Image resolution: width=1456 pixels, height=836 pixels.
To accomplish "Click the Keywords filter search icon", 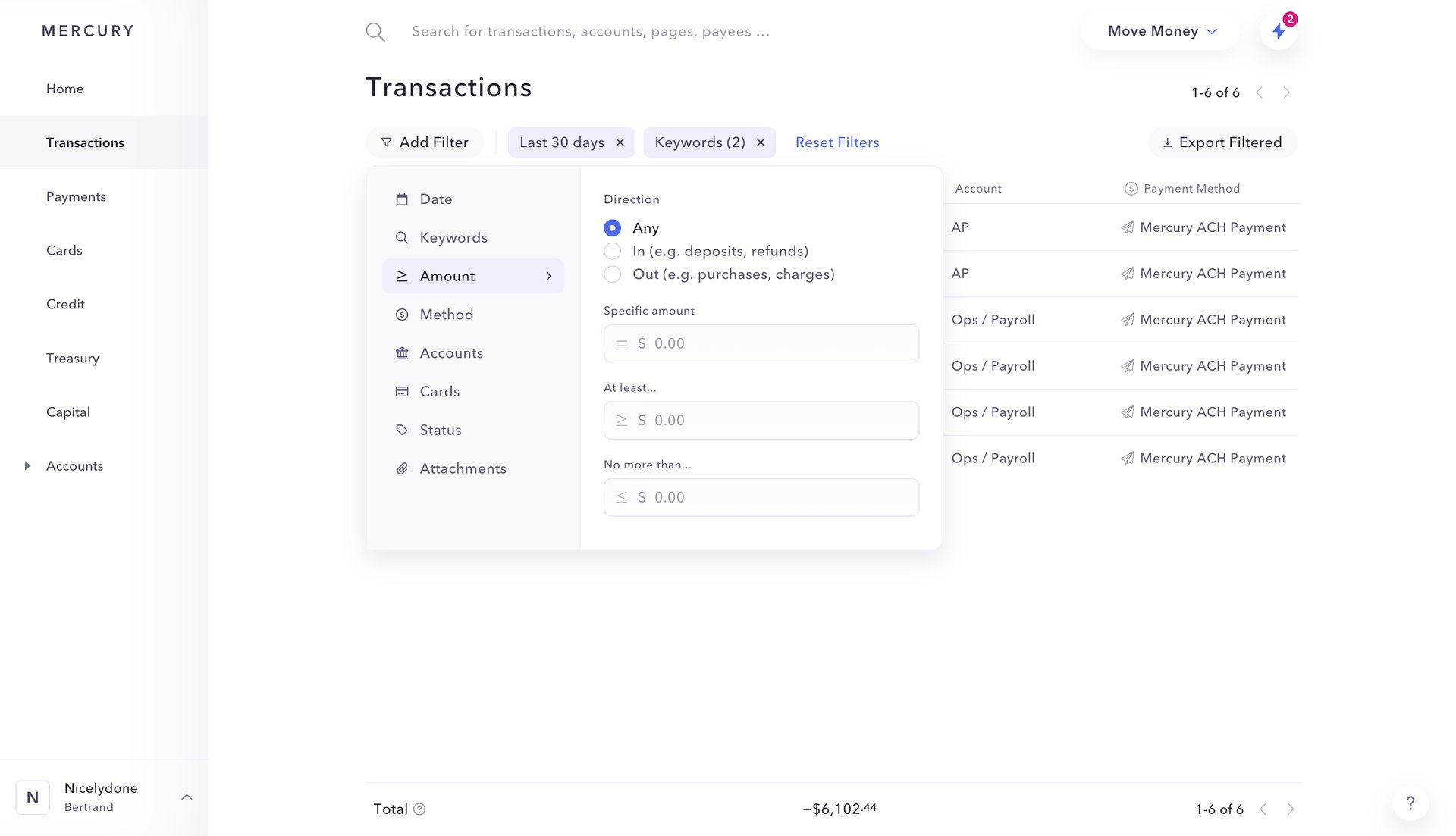I will click(402, 237).
